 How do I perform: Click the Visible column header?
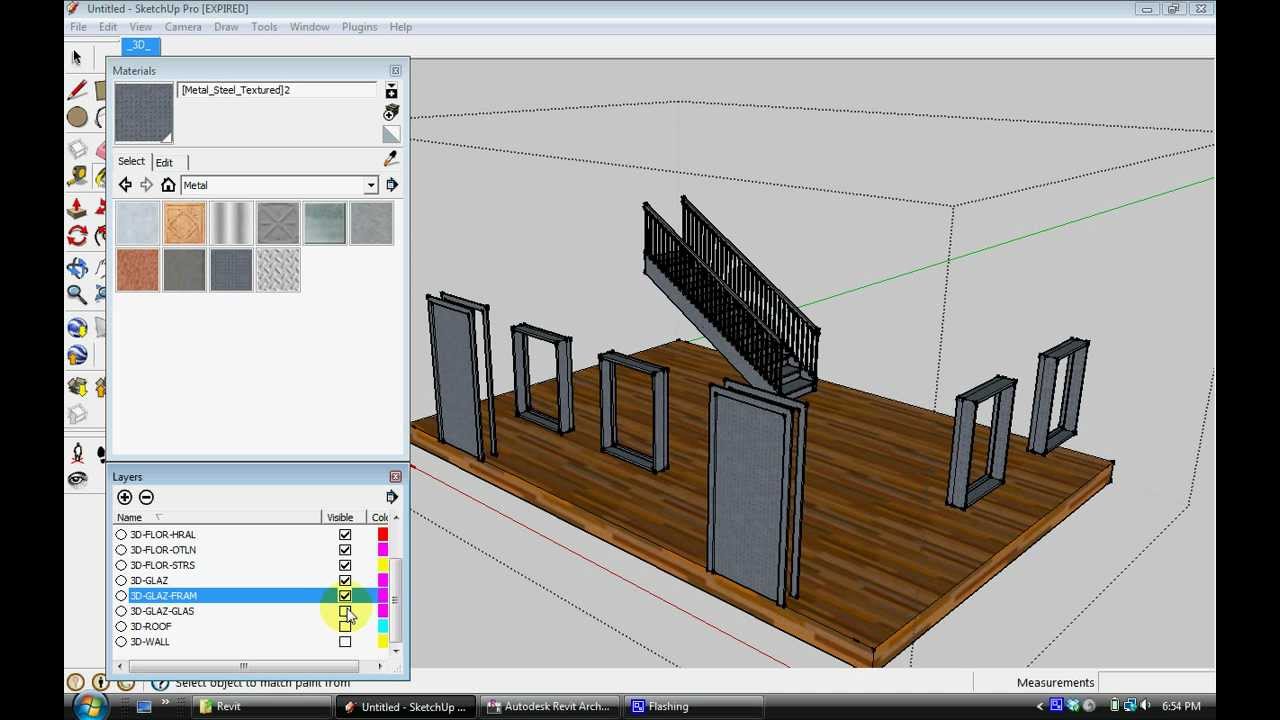coord(340,517)
